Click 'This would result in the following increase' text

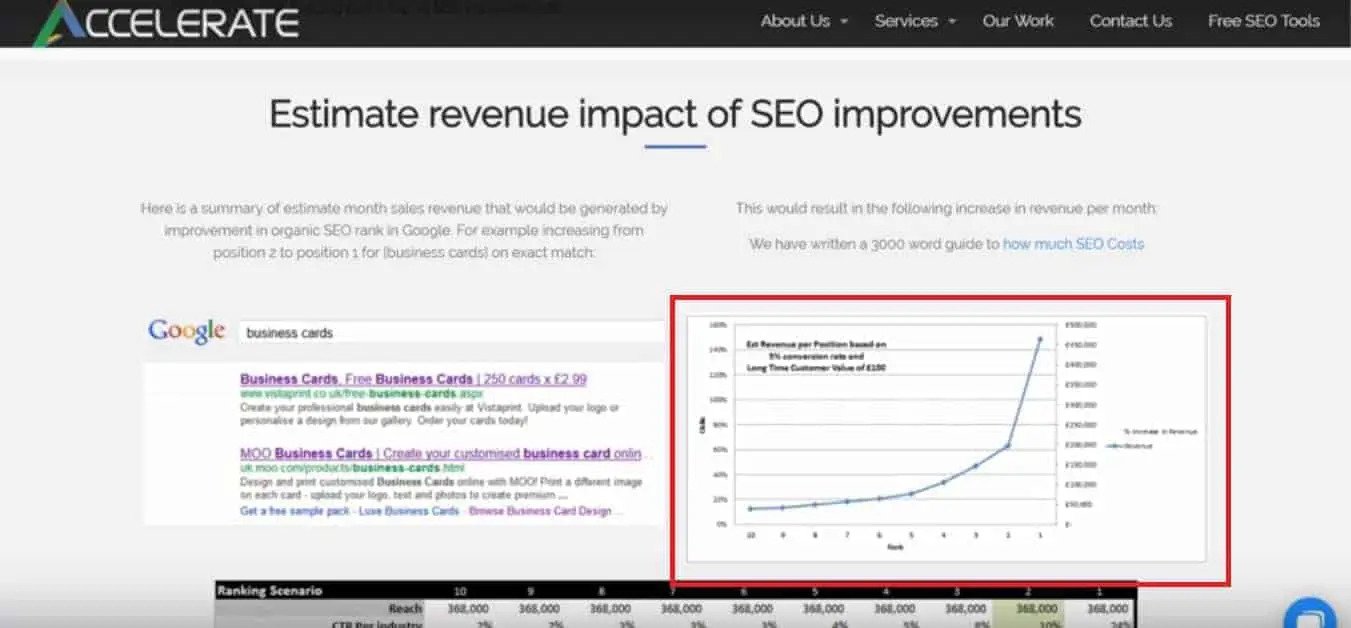pos(946,209)
